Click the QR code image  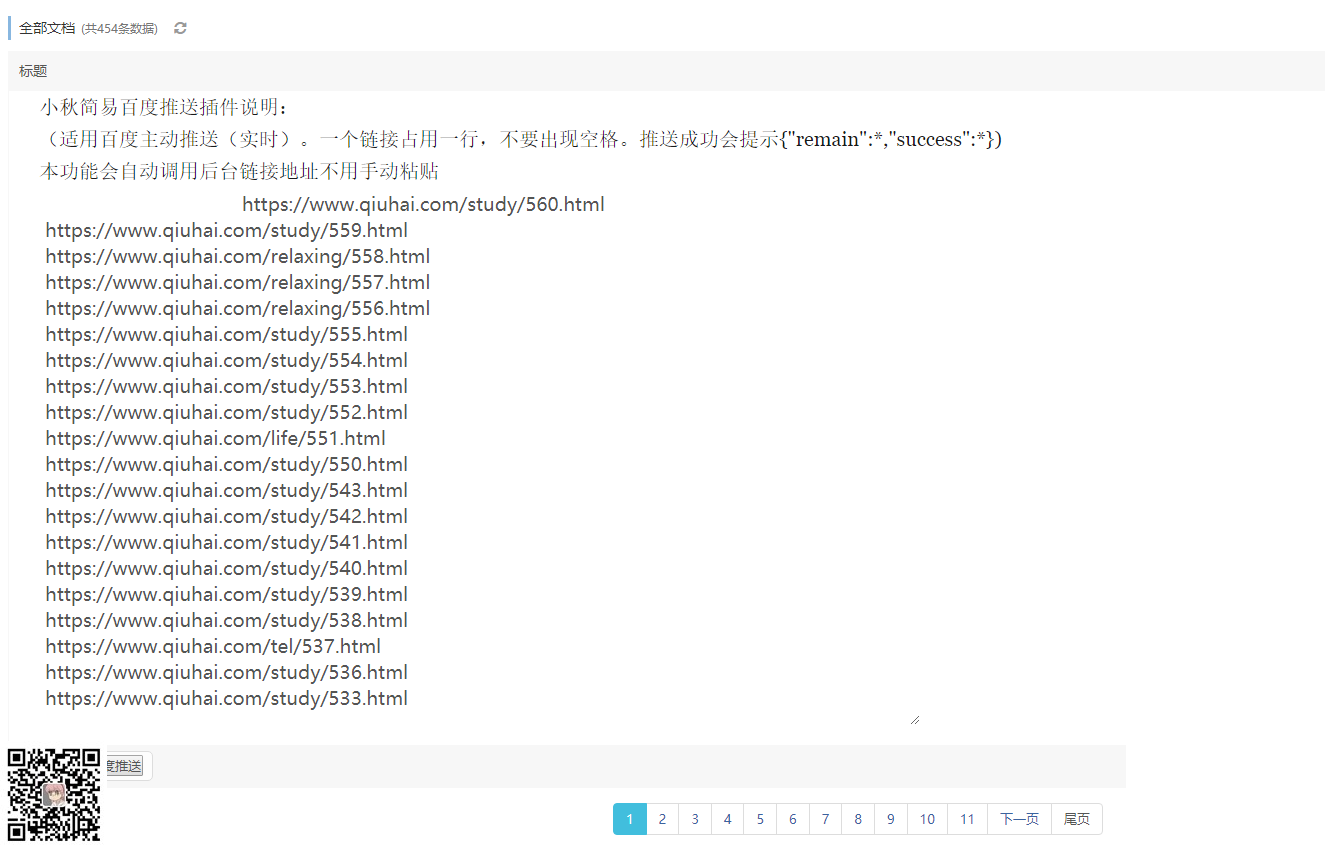click(54, 794)
